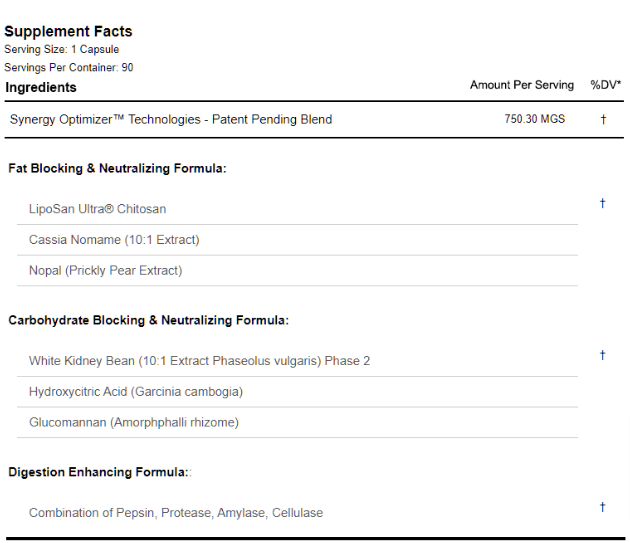This screenshot has width=630, height=543.
Task: Click dagger symbol next to LipoSan Ultra
Action: click(603, 203)
